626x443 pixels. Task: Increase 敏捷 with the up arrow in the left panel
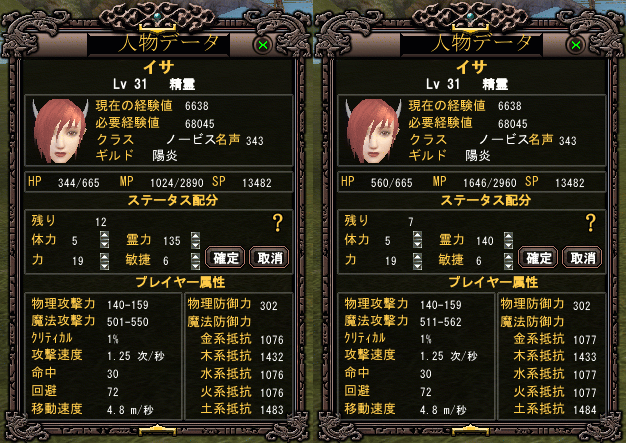[x=195, y=257]
